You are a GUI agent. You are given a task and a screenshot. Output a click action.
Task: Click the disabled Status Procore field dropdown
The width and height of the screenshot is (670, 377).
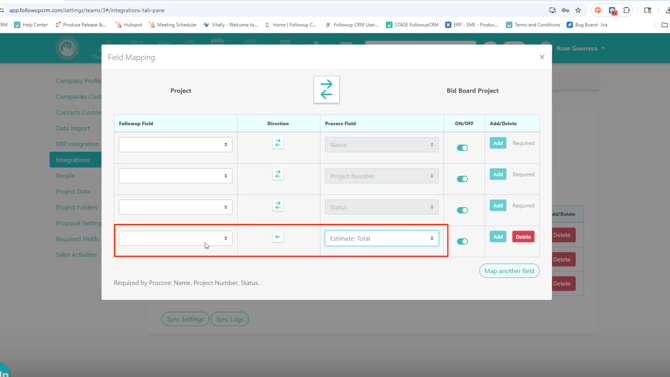(x=382, y=207)
